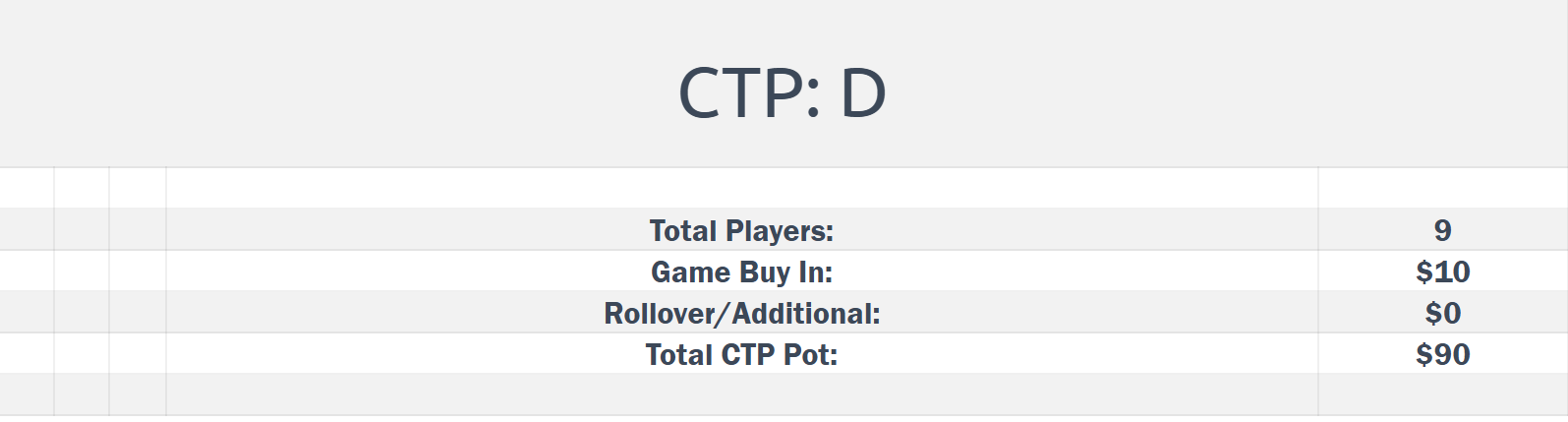Select the leftmost cell in Total Players row
This screenshot has width=1568, height=422.
tap(27, 230)
